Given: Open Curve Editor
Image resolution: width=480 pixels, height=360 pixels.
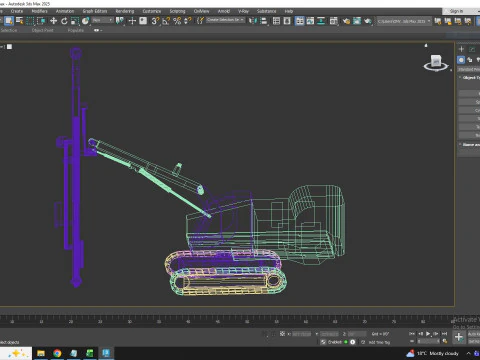Looking at the screenshot, I should tap(310, 21).
